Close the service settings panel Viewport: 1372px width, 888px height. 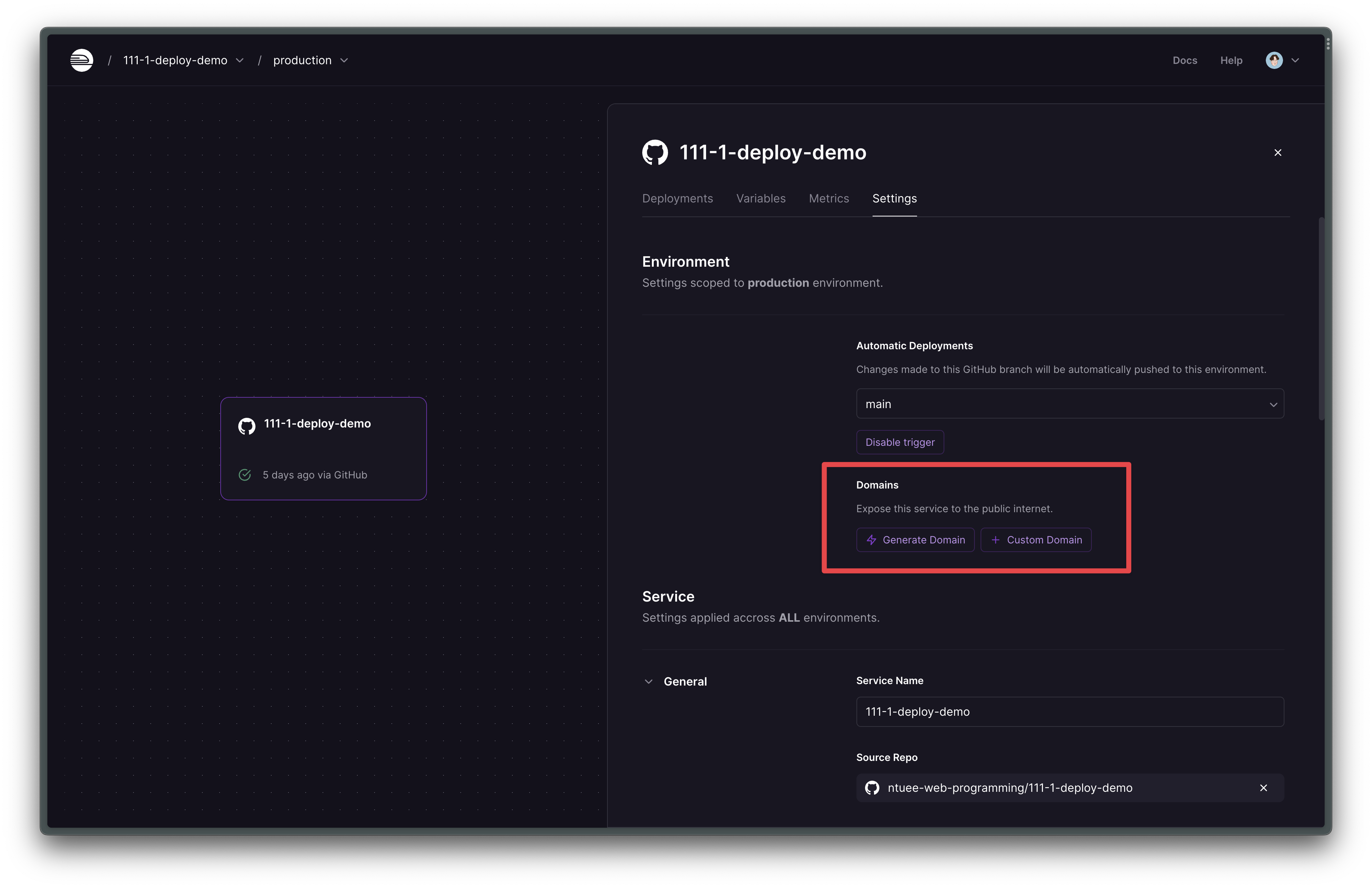pyautogui.click(x=1278, y=153)
